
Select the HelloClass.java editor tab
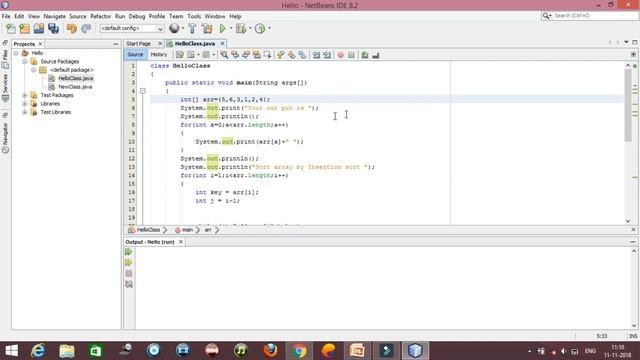195,44
